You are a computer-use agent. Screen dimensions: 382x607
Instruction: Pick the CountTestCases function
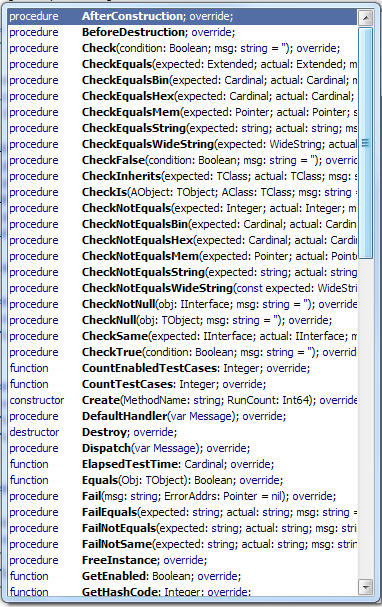click(x=182, y=384)
